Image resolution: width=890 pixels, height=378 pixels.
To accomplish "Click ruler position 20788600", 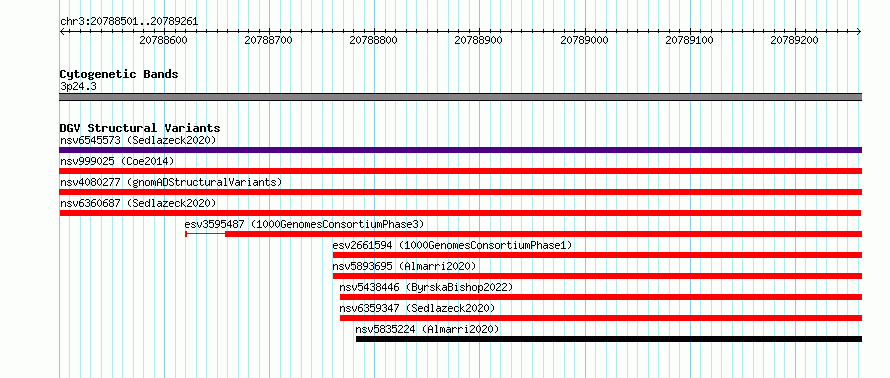I will [163, 40].
